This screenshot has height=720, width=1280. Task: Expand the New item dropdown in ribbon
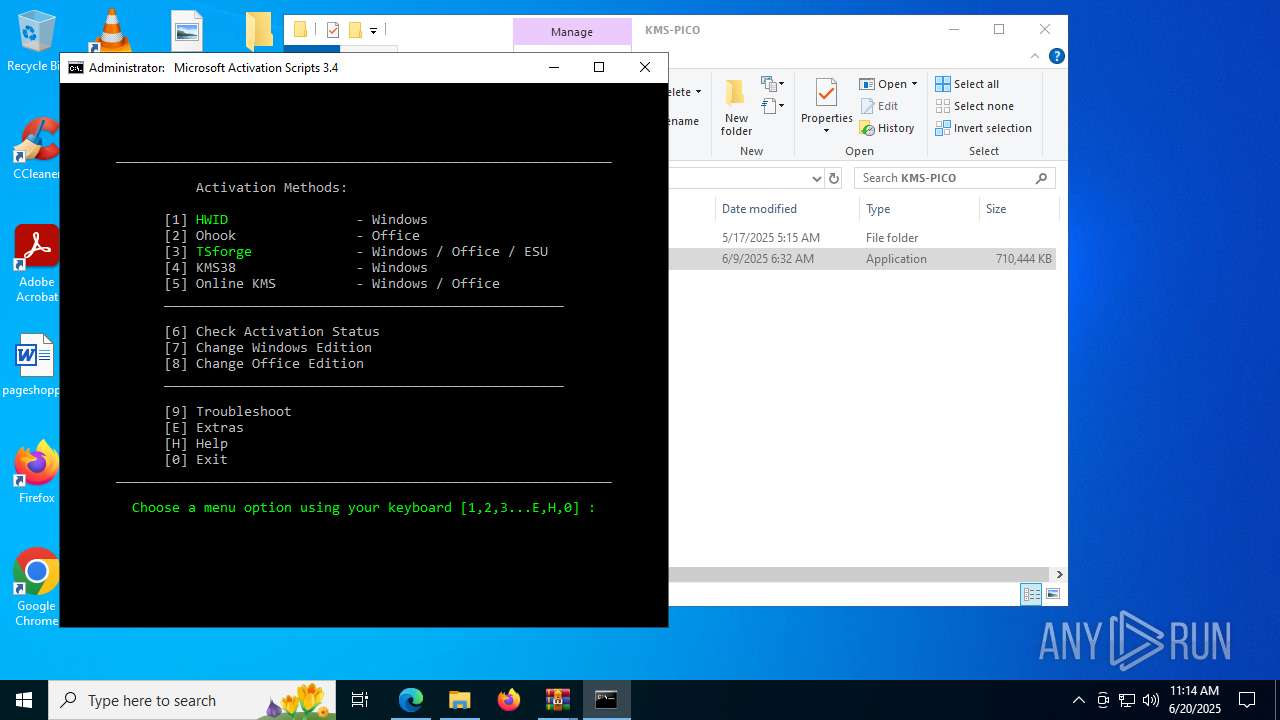point(772,84)
